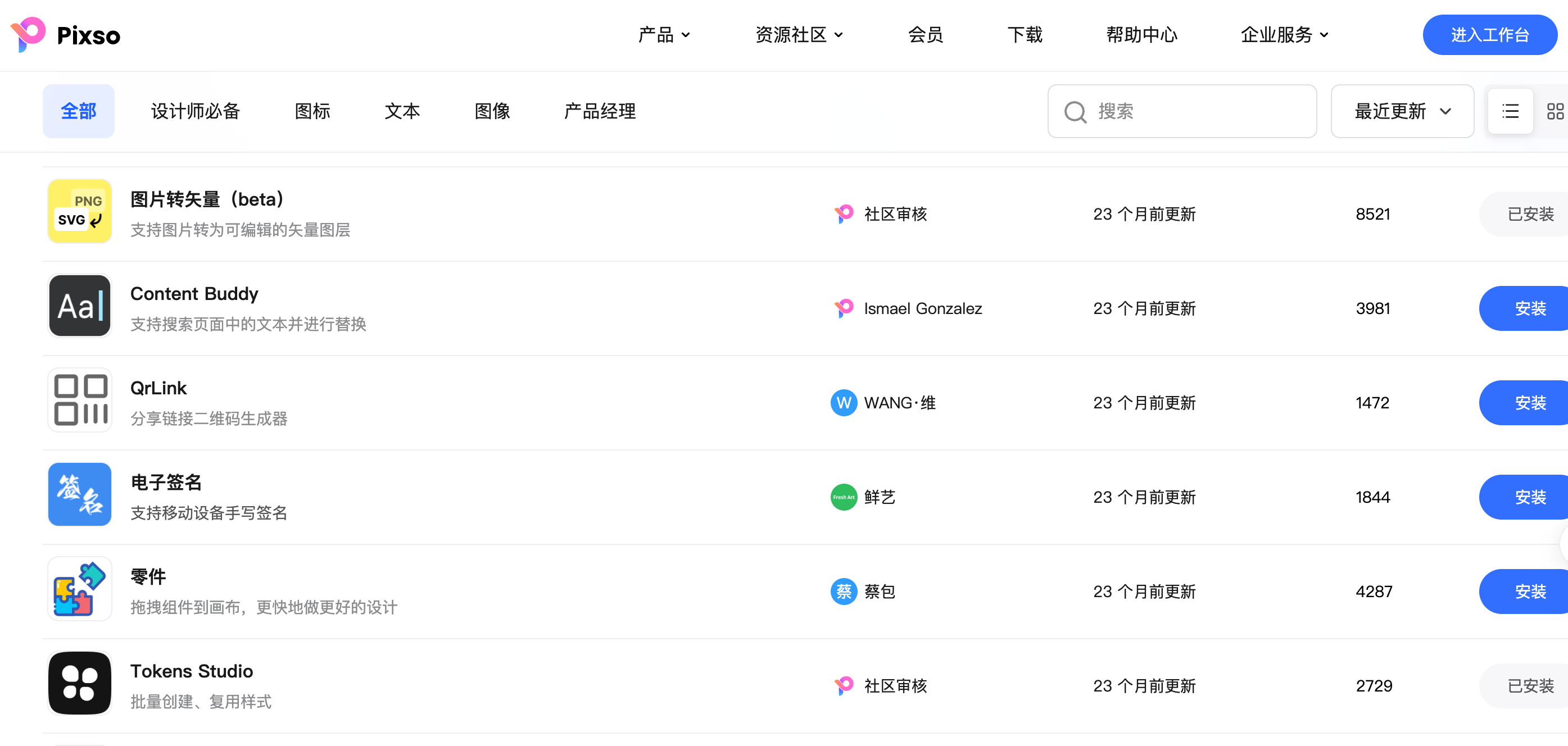The width and height of the screenshot is (1568, 746).
Task: Click install count 1472
Action: coord(1372,403)
